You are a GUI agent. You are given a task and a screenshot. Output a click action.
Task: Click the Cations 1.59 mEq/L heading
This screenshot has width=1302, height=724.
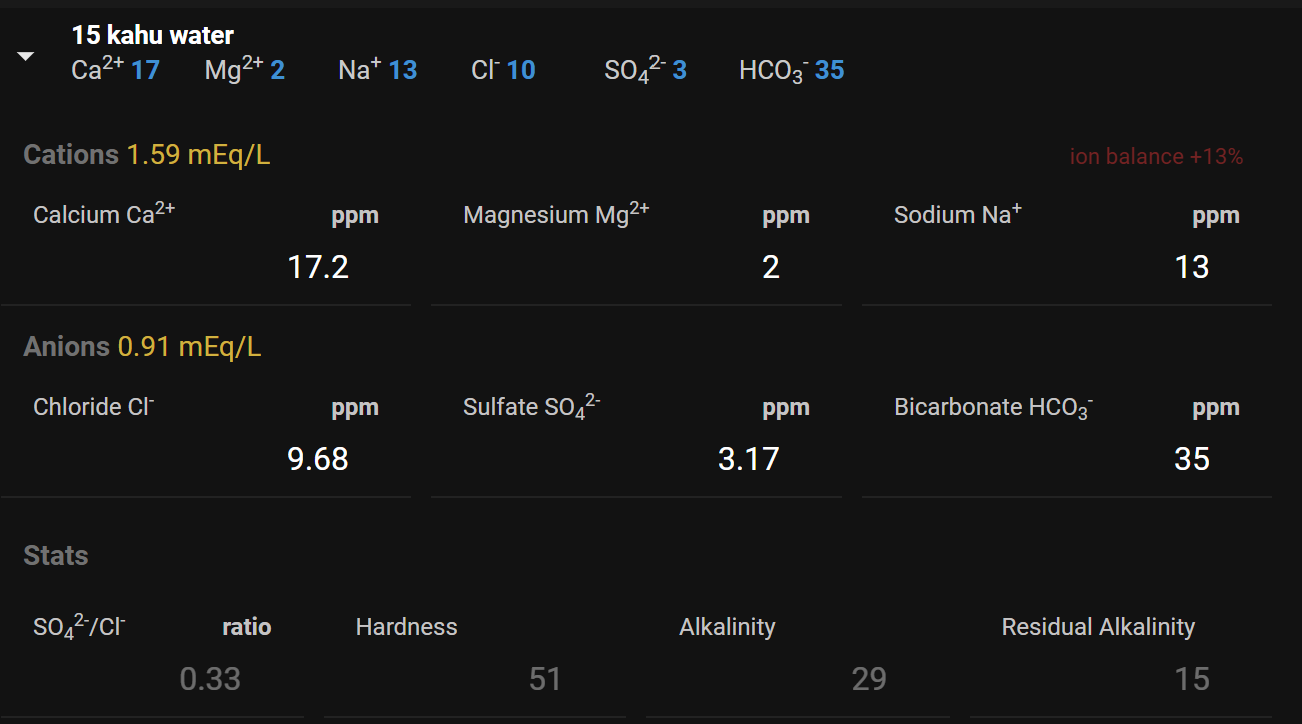pyautogui.click(x=146, y=155)
